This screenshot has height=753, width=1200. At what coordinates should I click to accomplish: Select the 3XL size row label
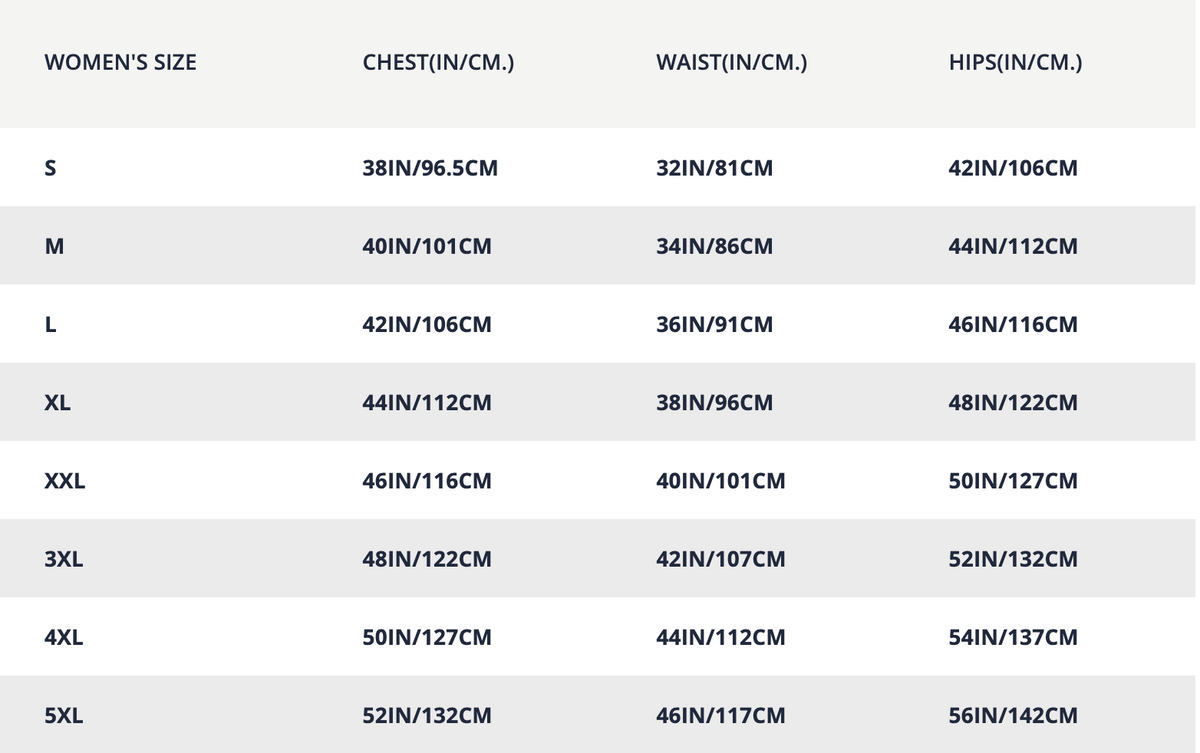(64, 559)
